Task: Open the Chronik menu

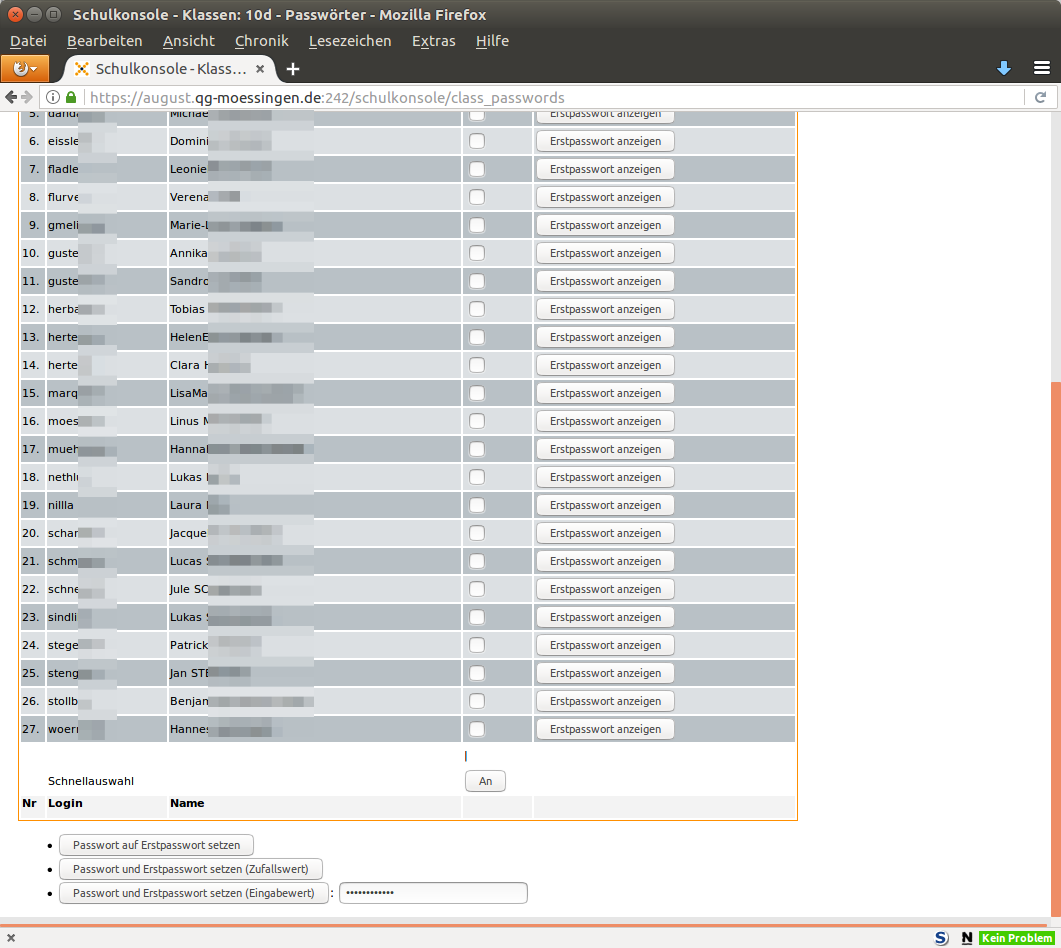Action: click(261, 41)
